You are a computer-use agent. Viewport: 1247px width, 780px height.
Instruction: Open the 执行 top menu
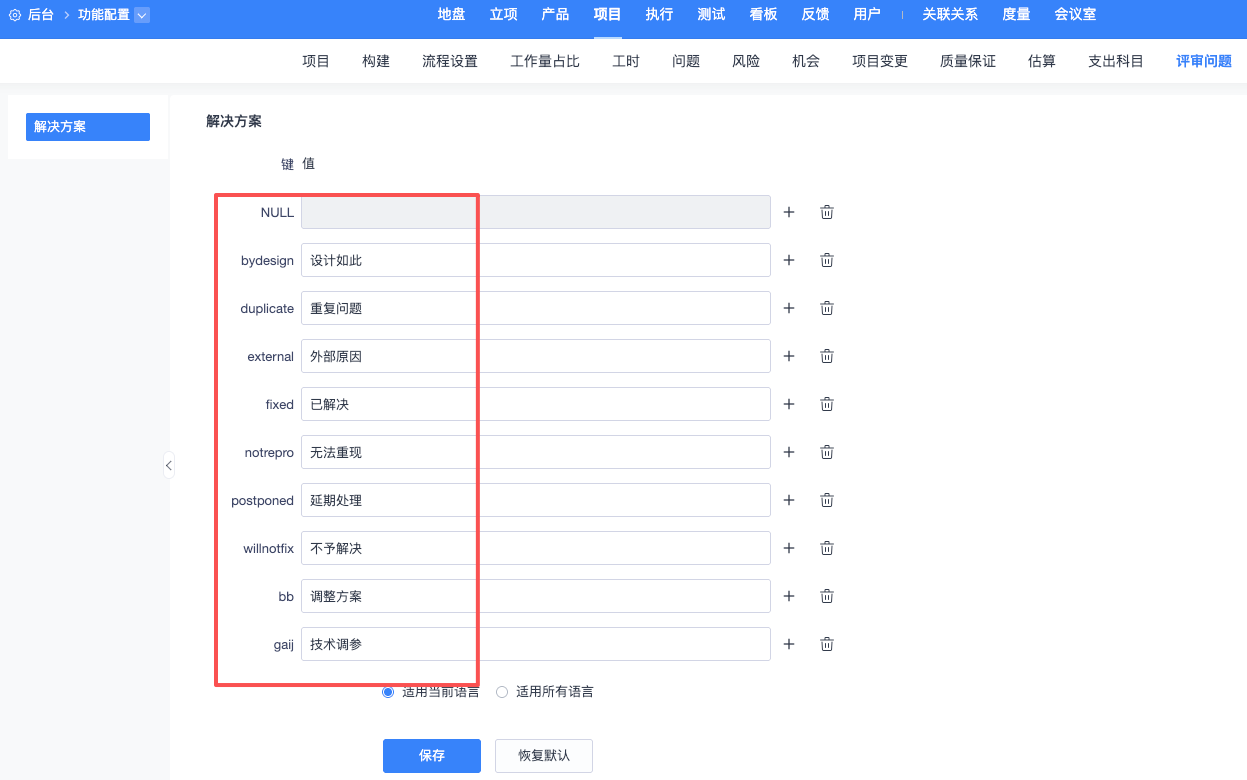pos(659,15)
